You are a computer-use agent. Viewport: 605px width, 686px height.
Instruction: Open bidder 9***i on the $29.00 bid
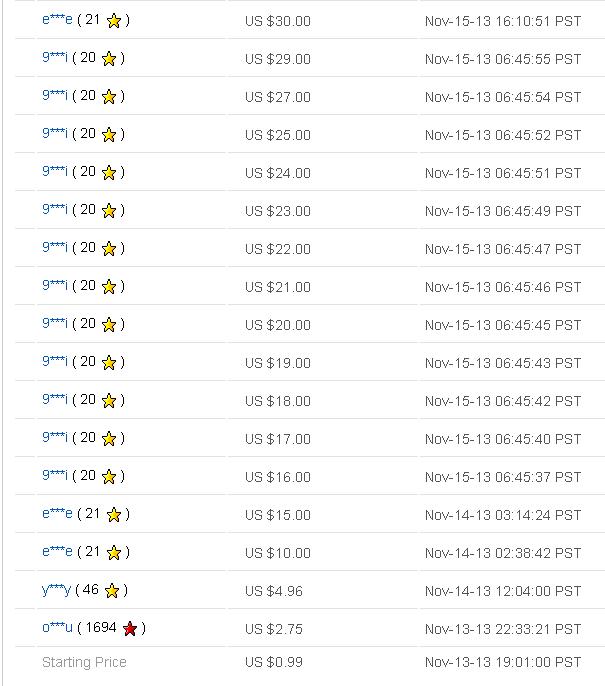55,57
